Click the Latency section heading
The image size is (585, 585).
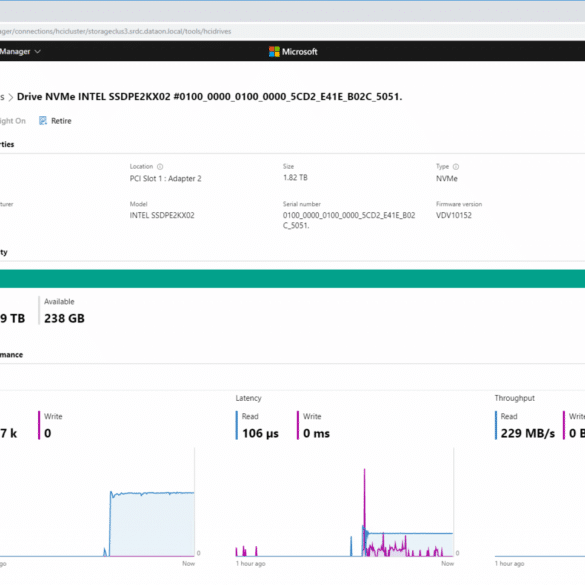coord(248,398)
